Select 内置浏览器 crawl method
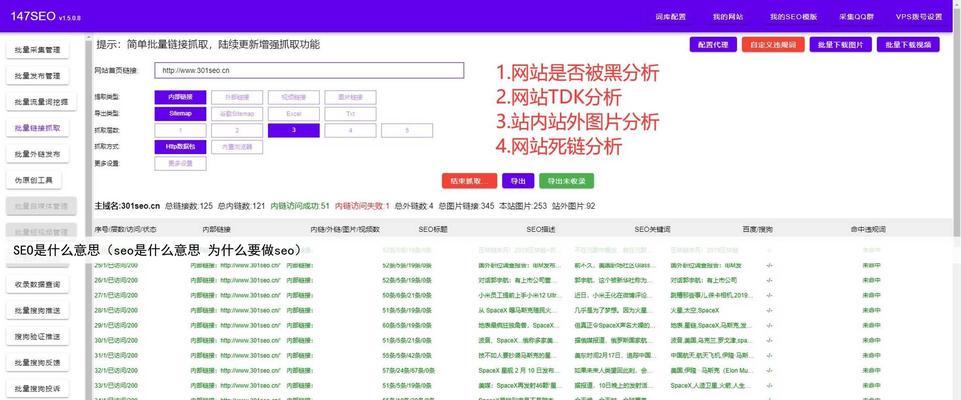Screen dimensions: 961x400 (237, 147)
